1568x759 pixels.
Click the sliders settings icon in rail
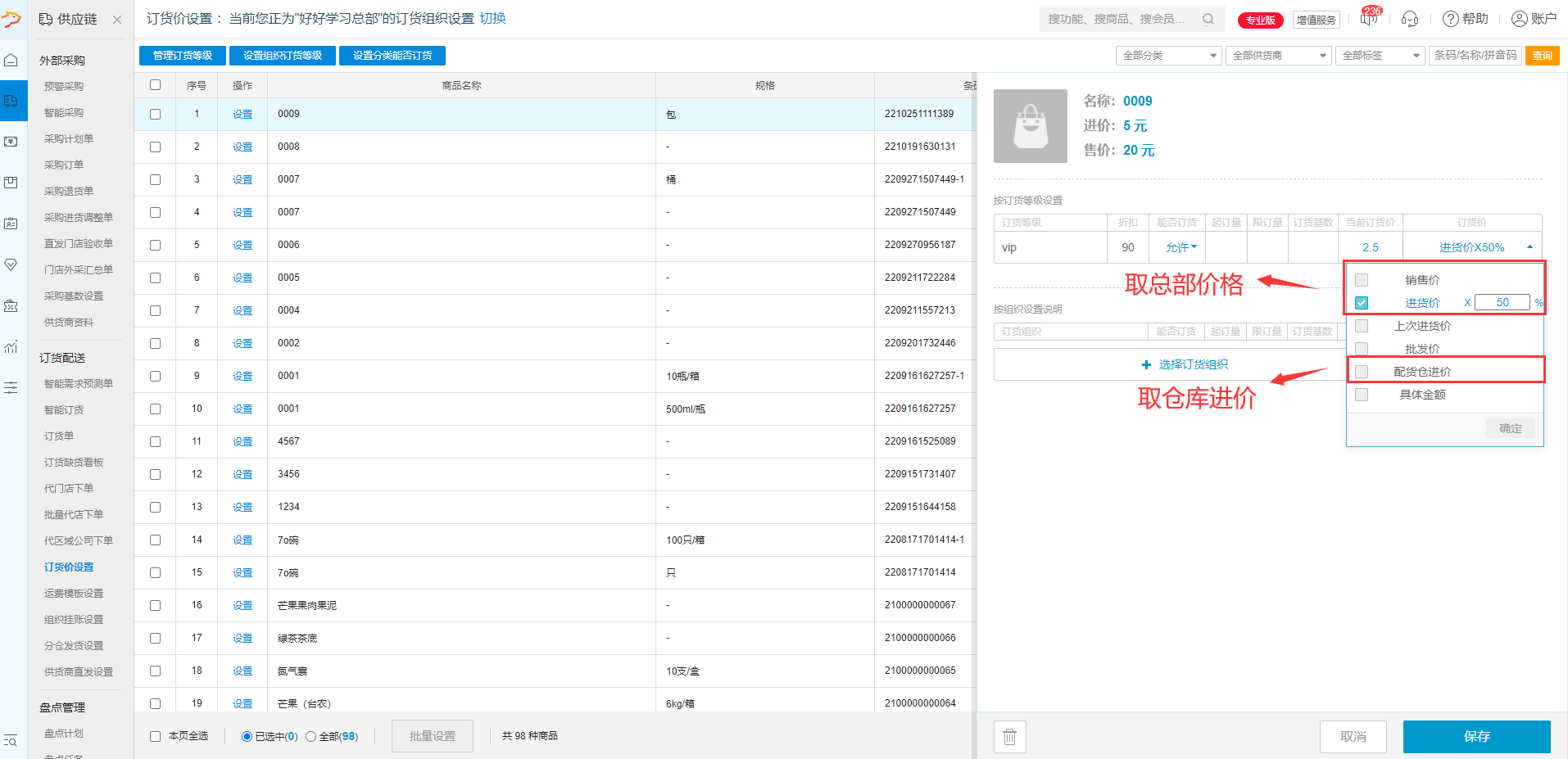[11, 387]
